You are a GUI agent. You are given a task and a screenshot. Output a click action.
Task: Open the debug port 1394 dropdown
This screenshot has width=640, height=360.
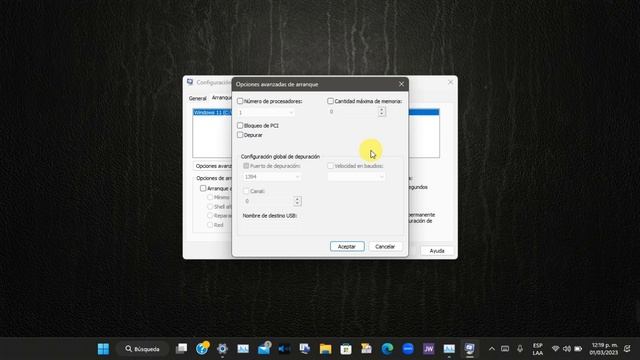(272, 177)
